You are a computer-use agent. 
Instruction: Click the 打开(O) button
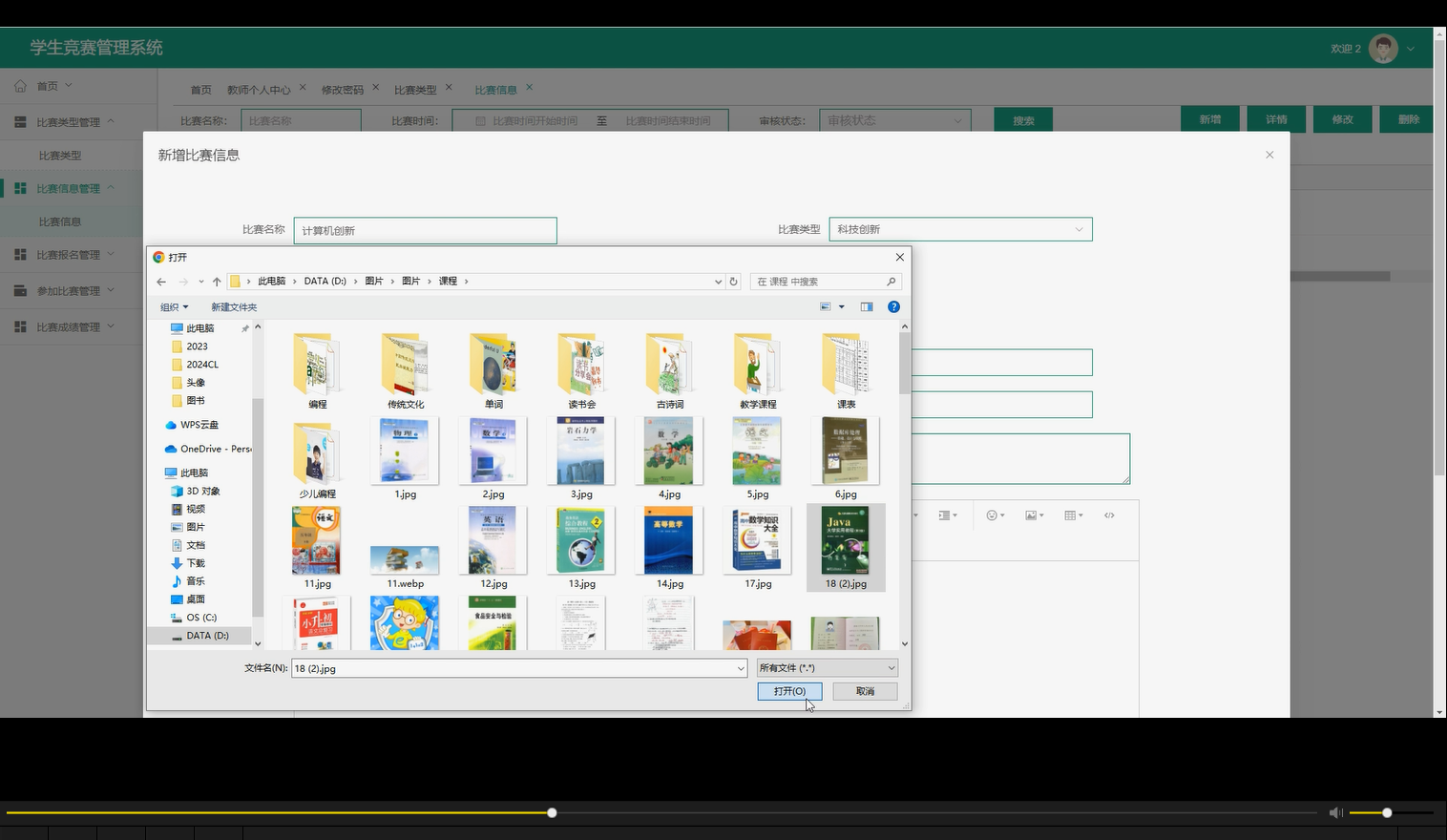789,691
